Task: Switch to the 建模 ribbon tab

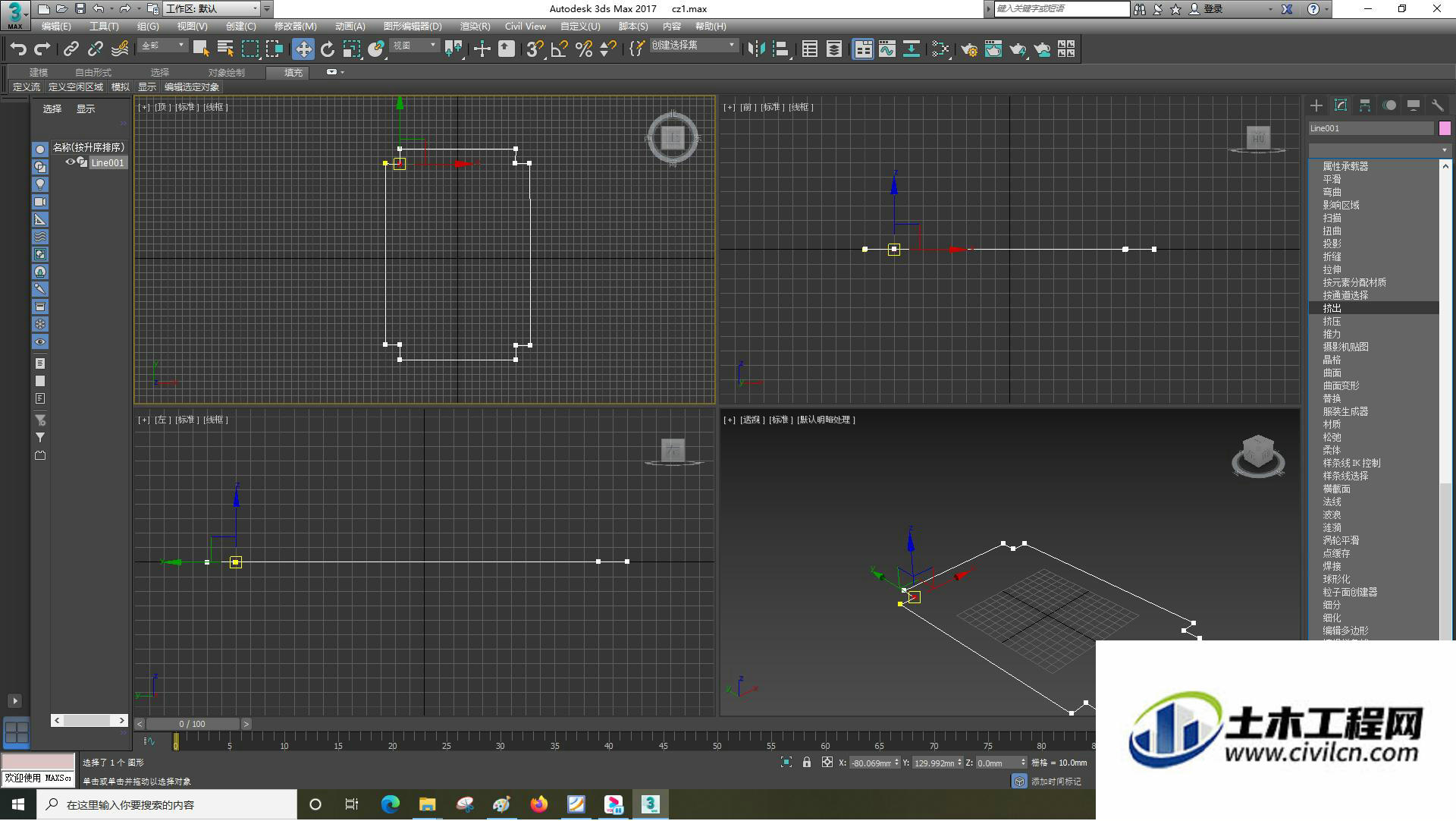Action: pyautogui.click(x=39, y=73)
